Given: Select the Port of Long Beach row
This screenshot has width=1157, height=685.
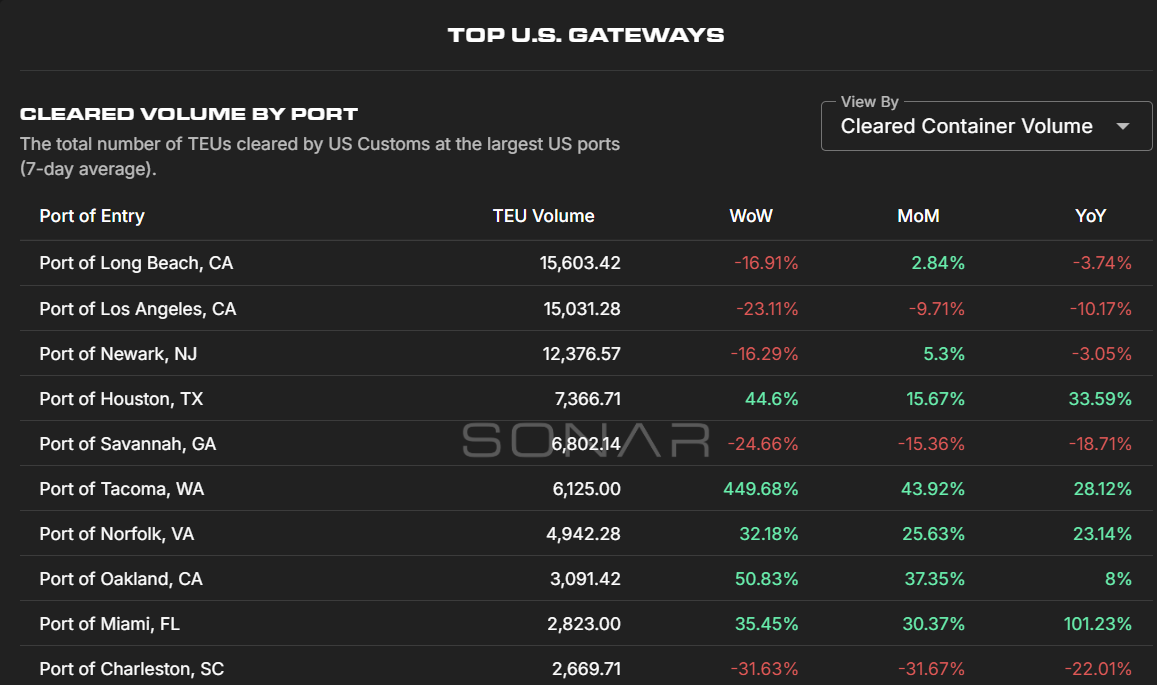Looking at the screenshot, I should point(136,263).
